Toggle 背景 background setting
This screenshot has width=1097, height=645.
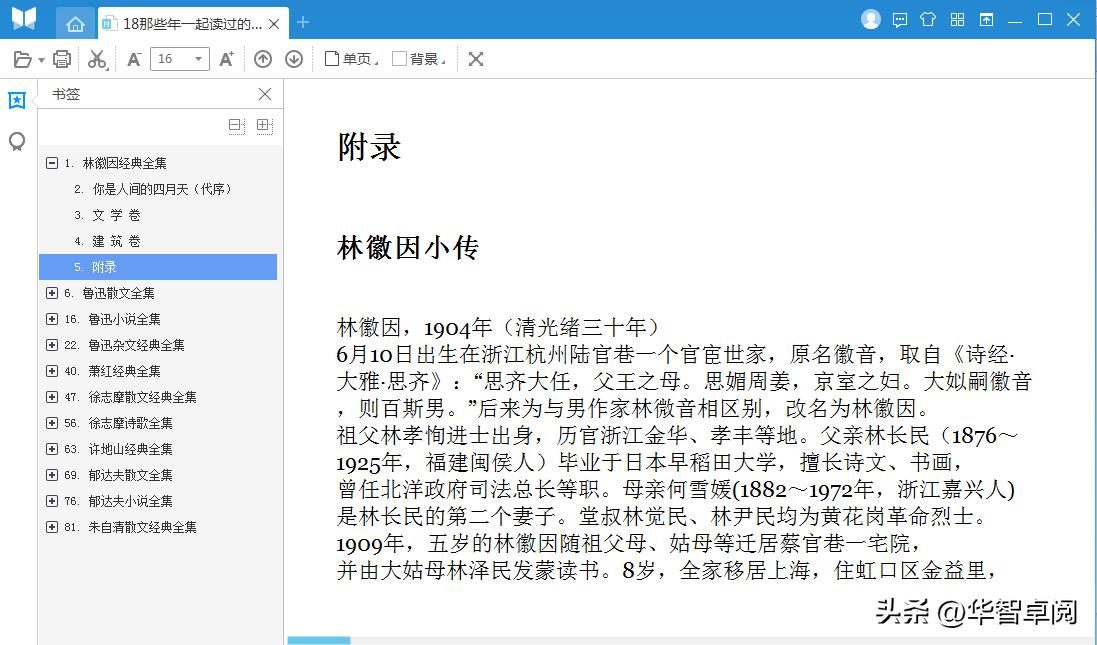click(x=417, y=59)
